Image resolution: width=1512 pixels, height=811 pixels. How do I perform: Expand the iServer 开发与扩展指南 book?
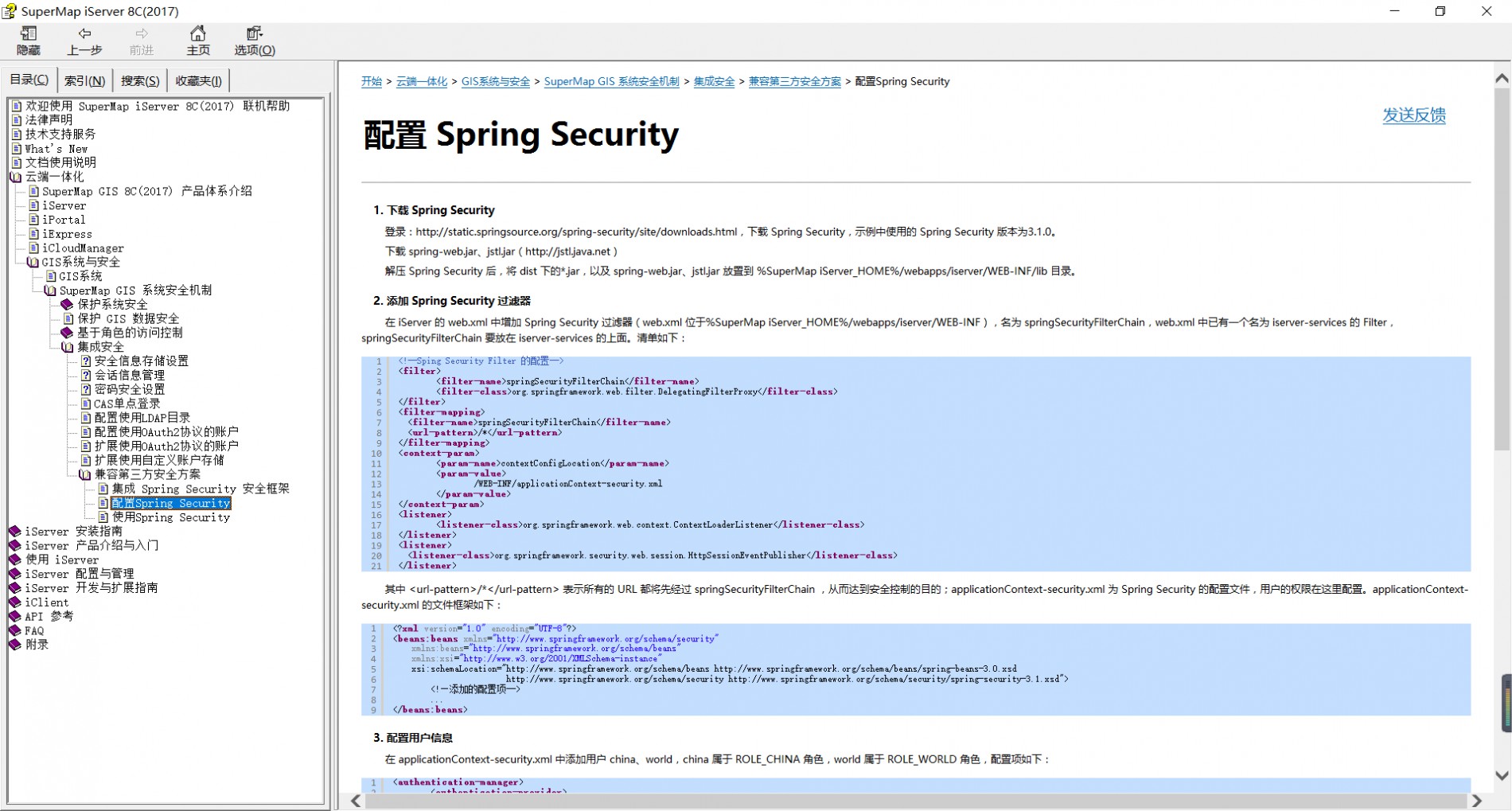tap(15, 588)
